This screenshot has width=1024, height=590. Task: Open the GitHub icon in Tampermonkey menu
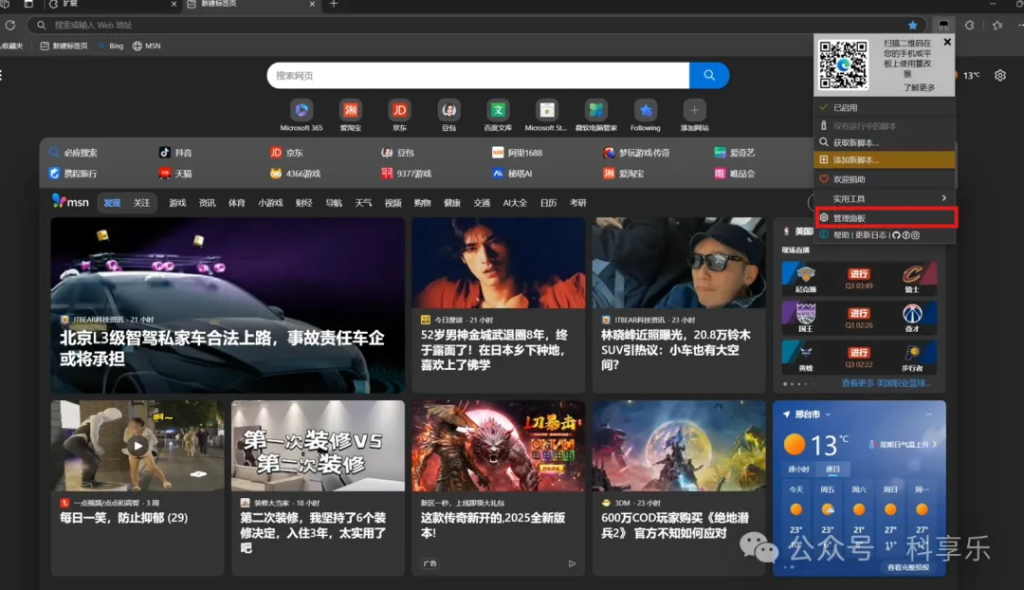click(x=896, y=235)
